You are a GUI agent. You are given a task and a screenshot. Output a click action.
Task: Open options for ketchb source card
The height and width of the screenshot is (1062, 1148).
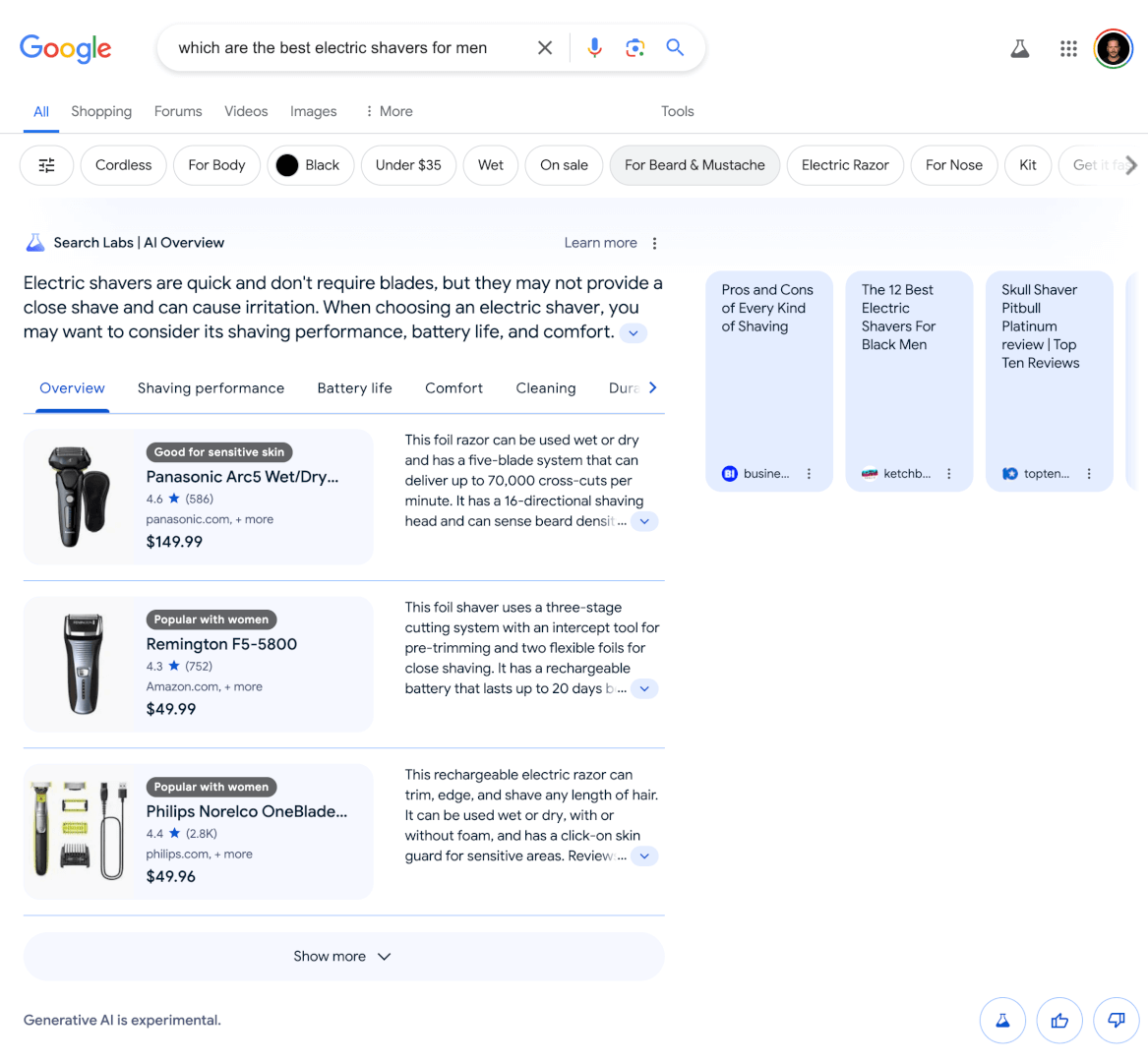949,474
